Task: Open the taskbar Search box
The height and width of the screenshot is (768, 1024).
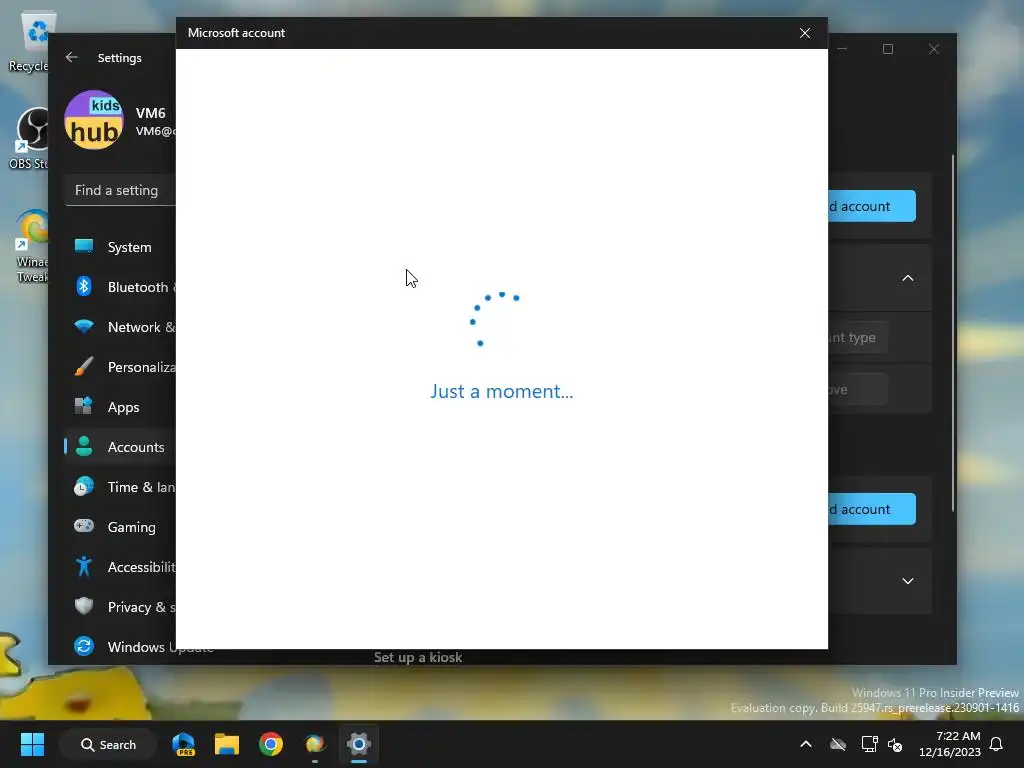Action: (x=108, y=744)
